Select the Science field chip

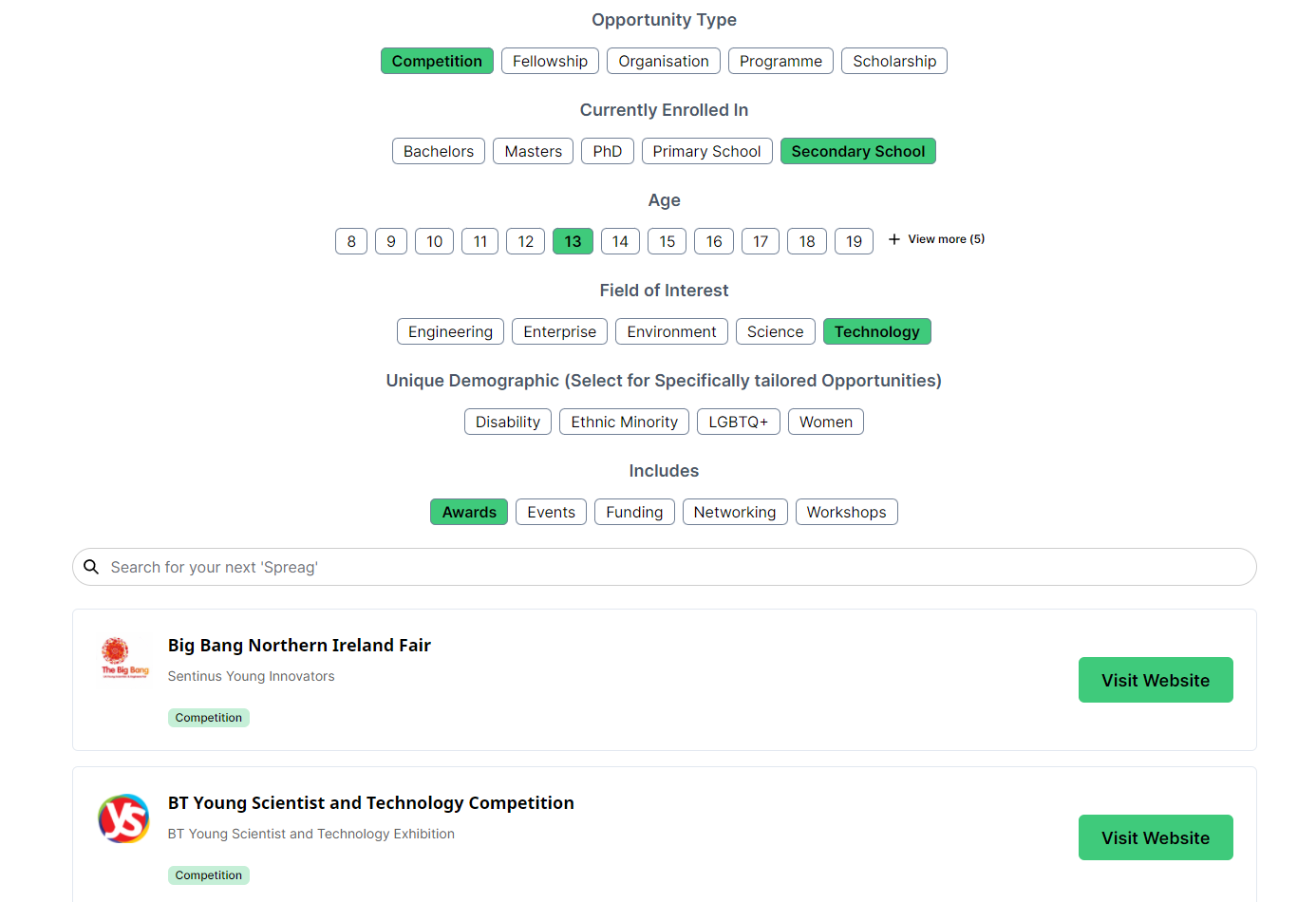[775, 331]
